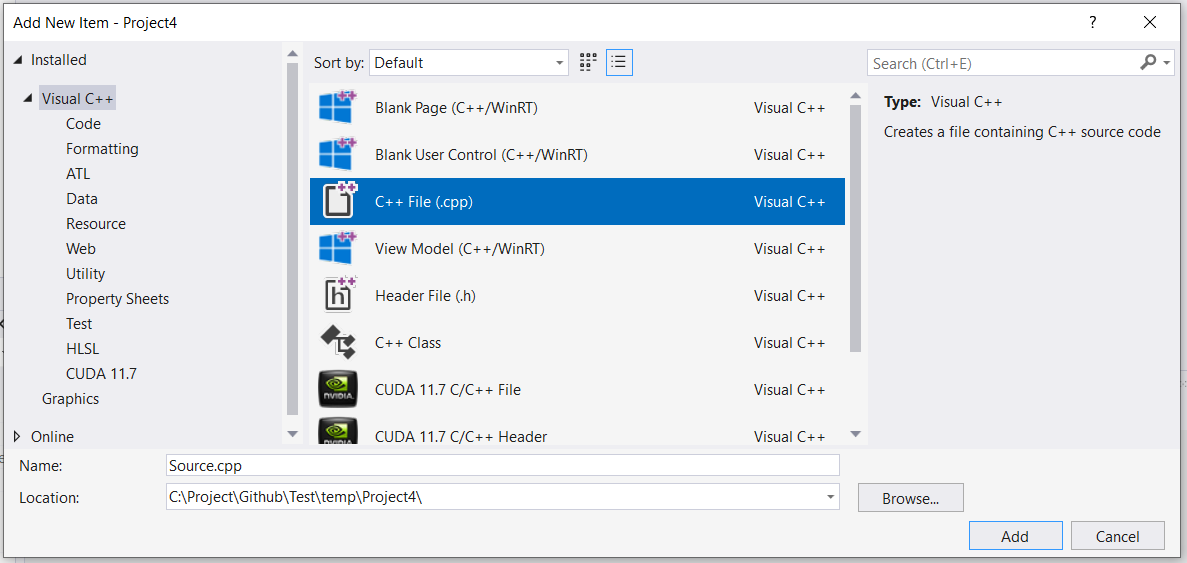Select the Blank User Control (C++/WinRT) text
Screen dimensions: 1187x563
point(481,154)
